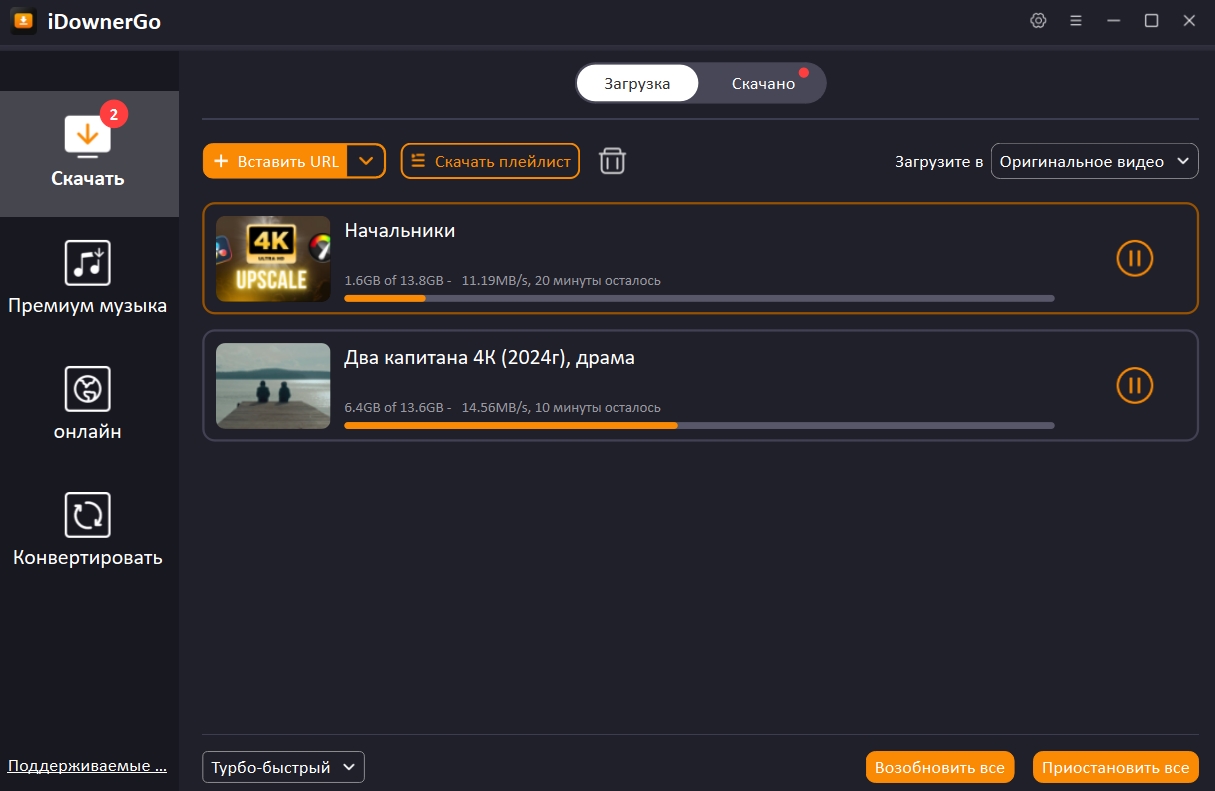This screenshot has height=791, width=1215.
Task: Click the Скачать плейлист button
Action: click(x=490, y=161)
